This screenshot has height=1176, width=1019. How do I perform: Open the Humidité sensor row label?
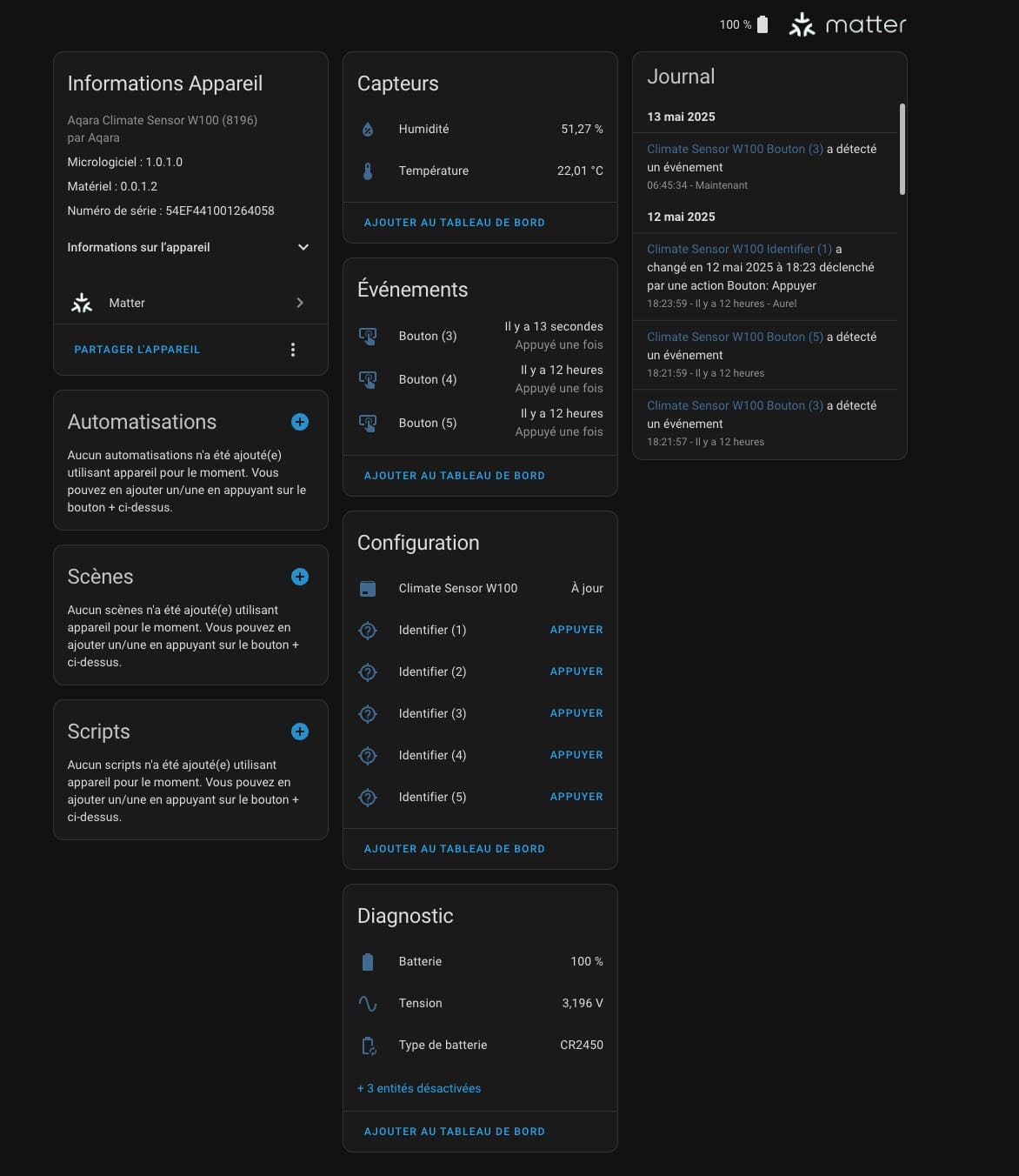[423, 129]
